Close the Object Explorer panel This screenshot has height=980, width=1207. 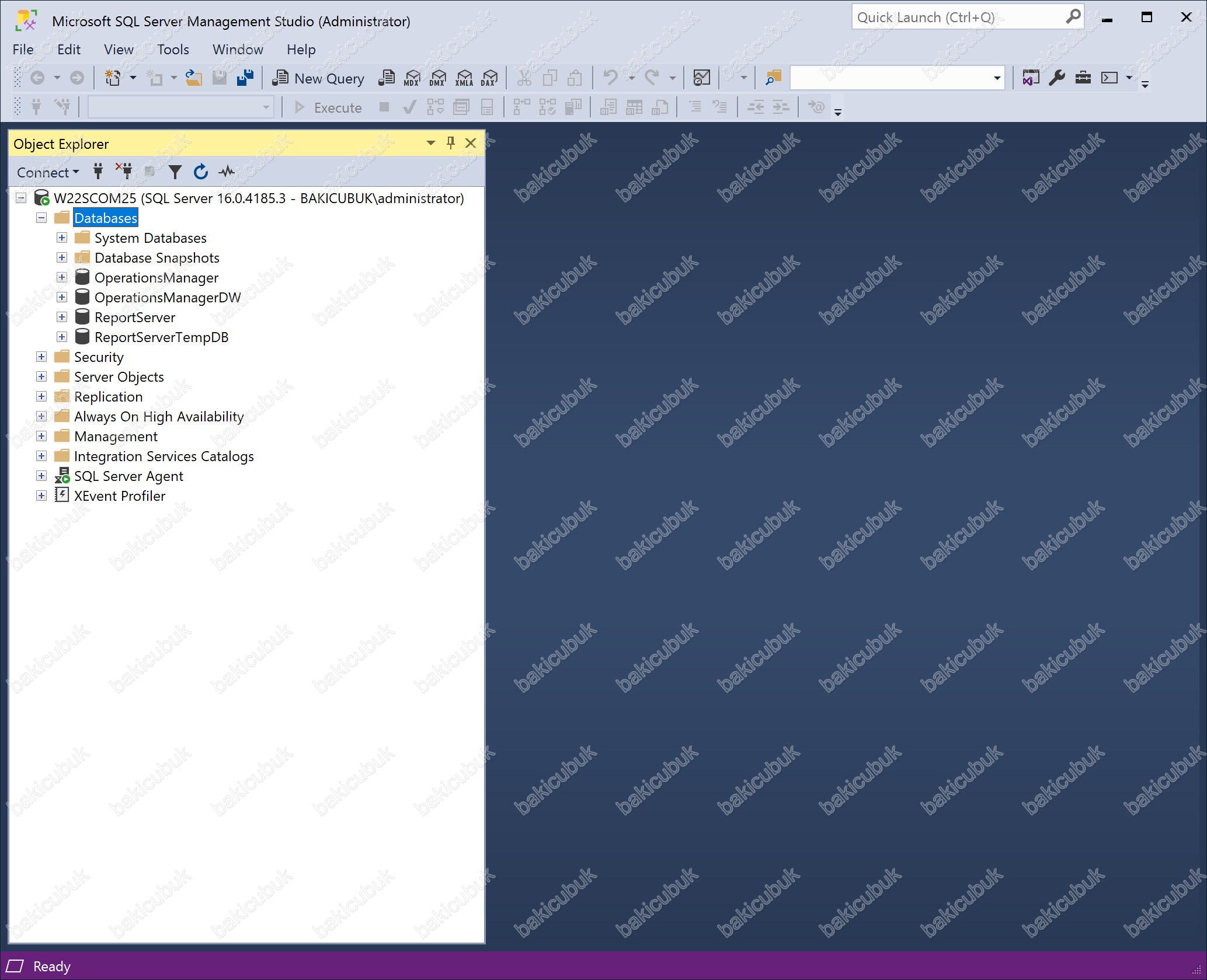(x=470, y=143)
